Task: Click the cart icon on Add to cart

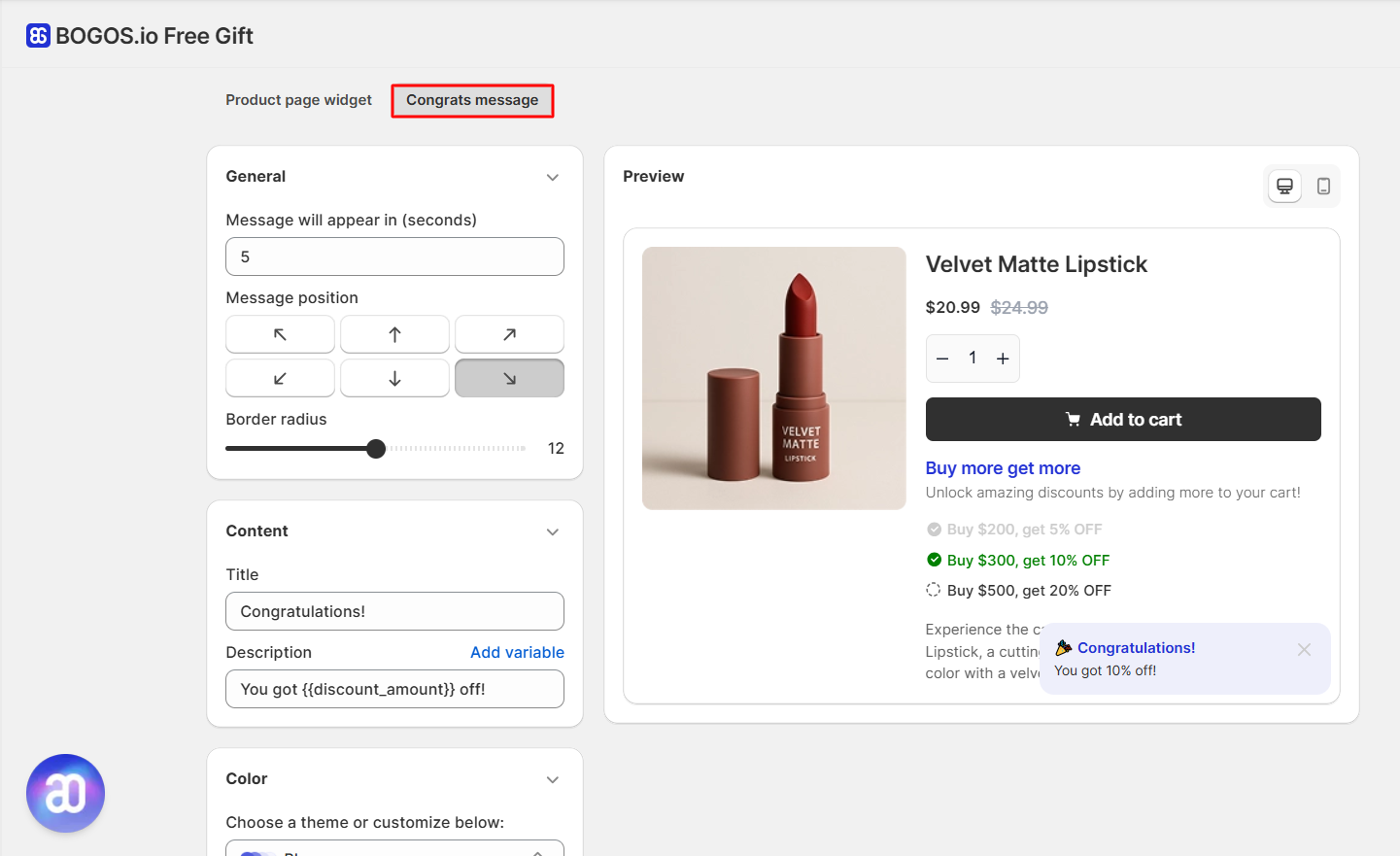Action: [1073, 419]
